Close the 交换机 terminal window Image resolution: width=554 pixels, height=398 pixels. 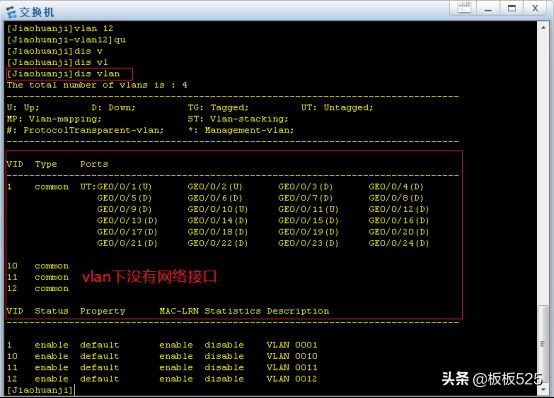(535, 8)
